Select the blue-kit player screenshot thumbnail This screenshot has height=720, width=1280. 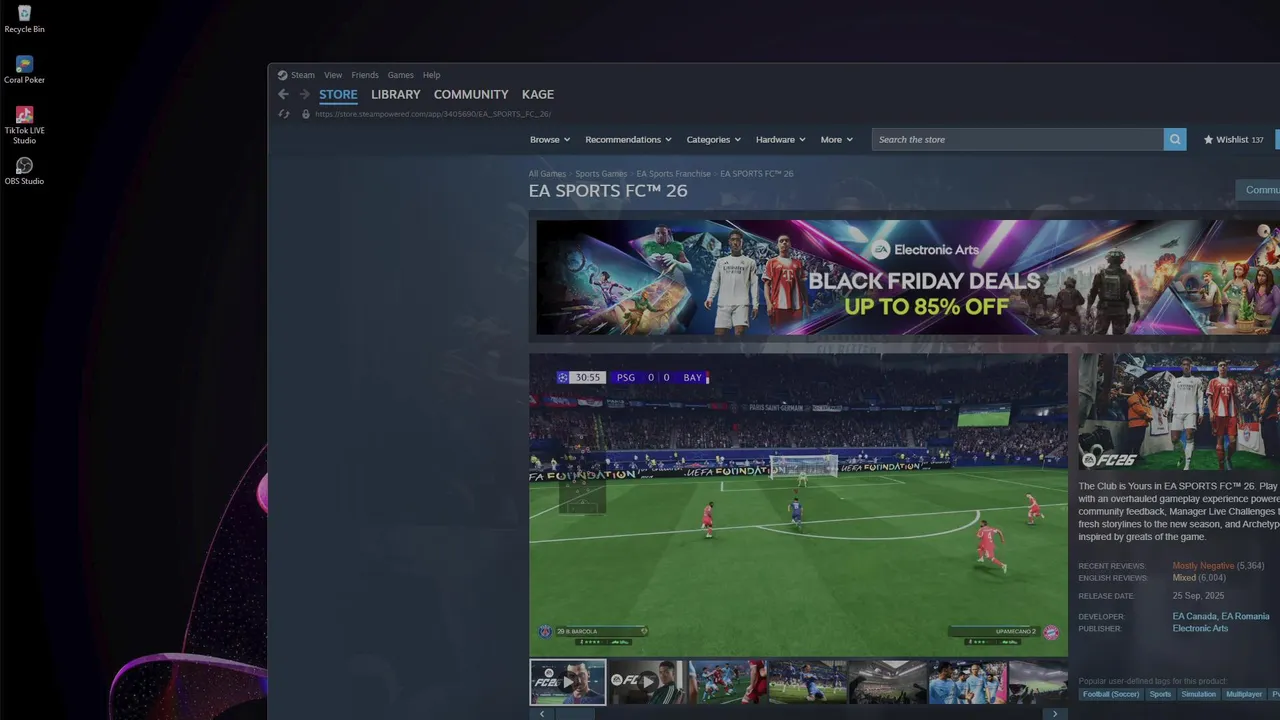point(808,681)
